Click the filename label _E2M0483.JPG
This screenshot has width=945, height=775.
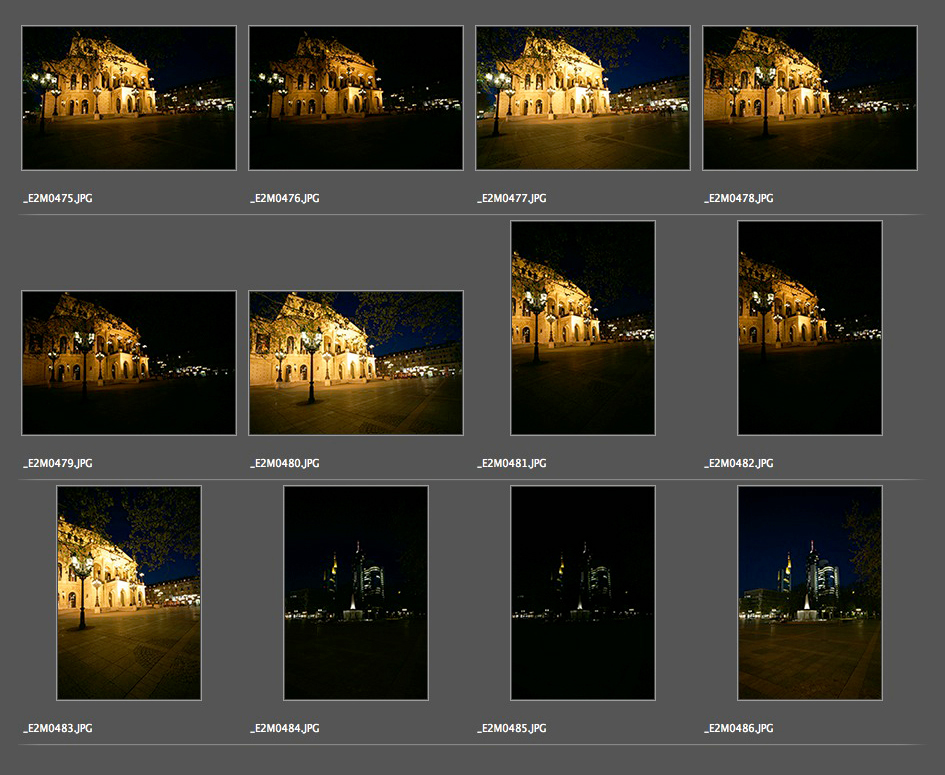click(58, 729)
